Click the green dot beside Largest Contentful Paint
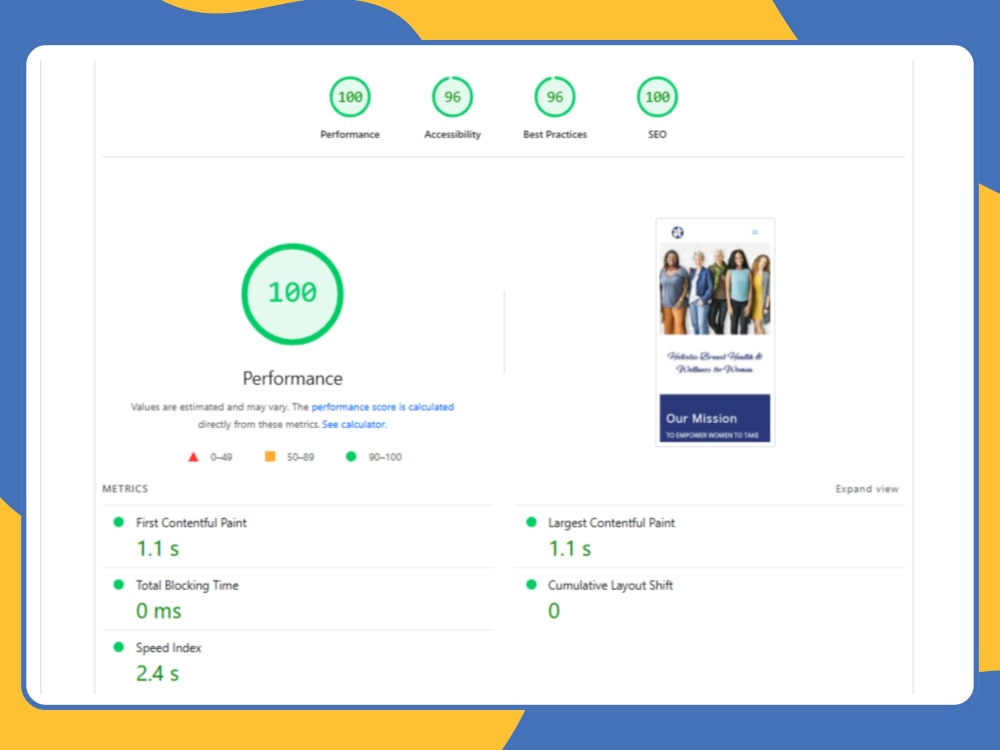Viewport: 1000px width, 750px height. click(x=531, y=522)
